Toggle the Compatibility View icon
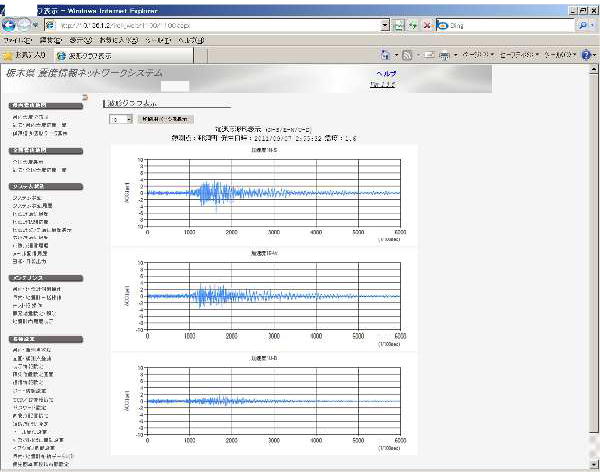Viewport: 600px width, 472px height. click(399, 26)
